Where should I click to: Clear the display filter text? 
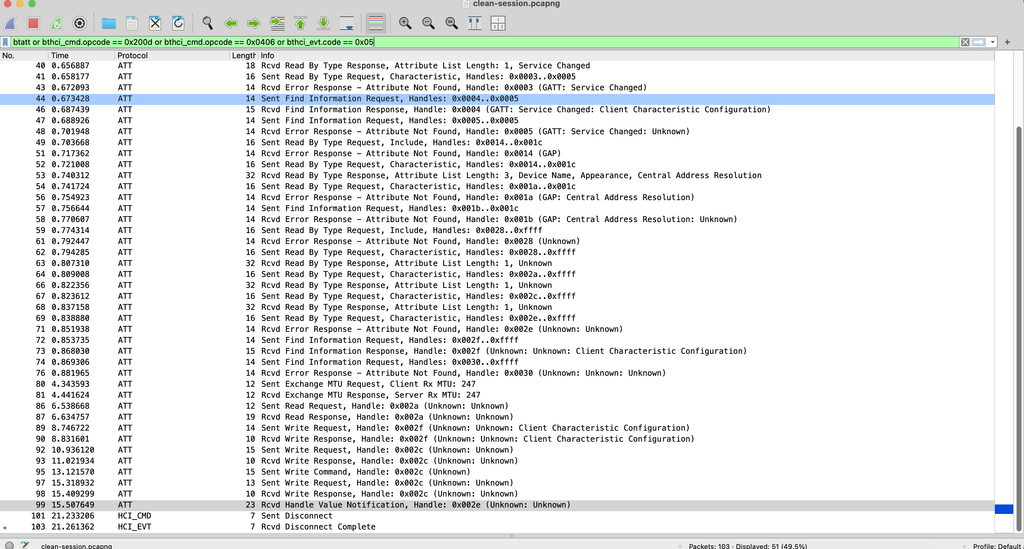click(x=965, y=42)
